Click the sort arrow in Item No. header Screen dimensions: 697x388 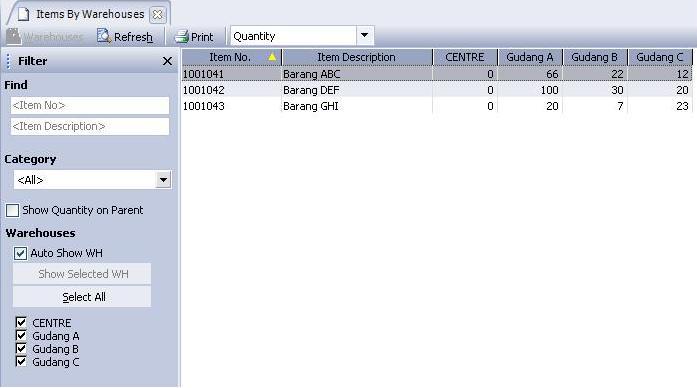272,57
